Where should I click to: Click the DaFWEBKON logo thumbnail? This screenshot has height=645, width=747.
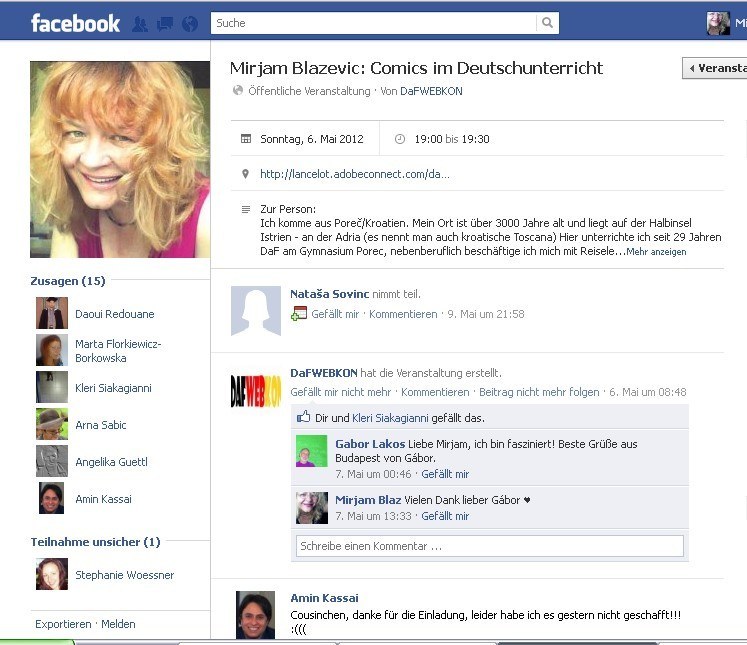click(x=256, y=391)
